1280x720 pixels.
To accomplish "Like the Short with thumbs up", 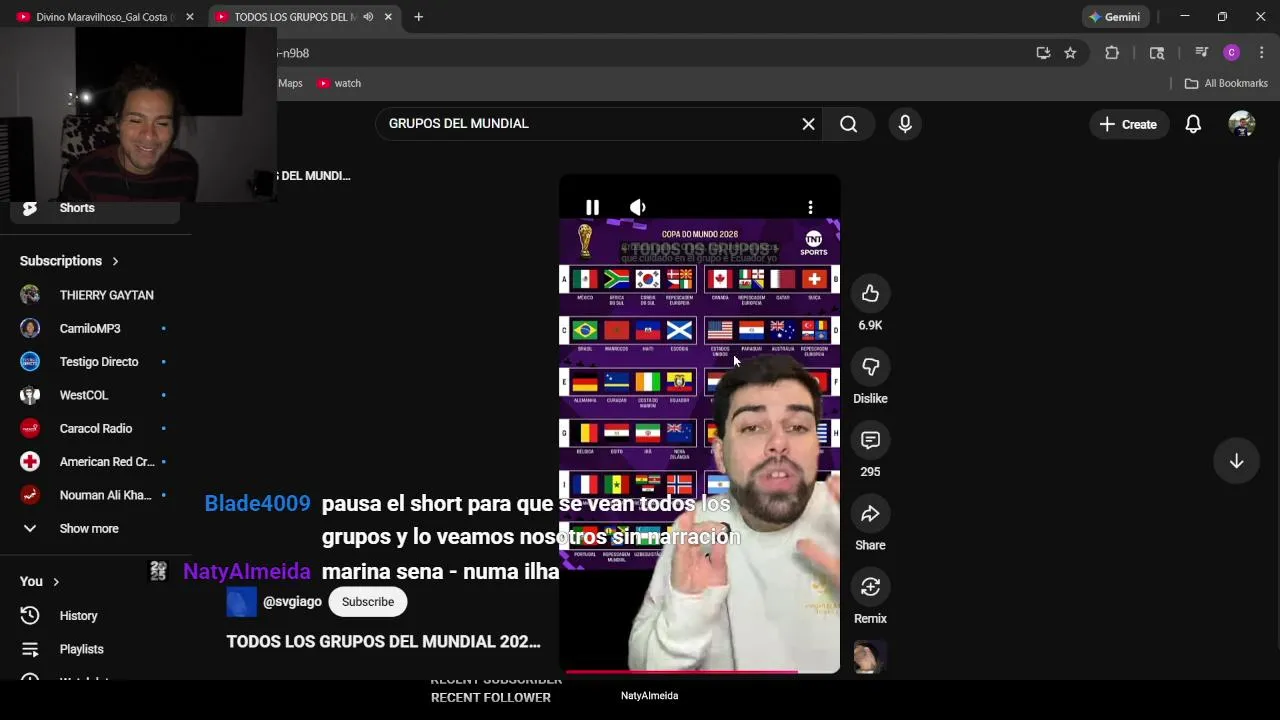I will (870, 293).
